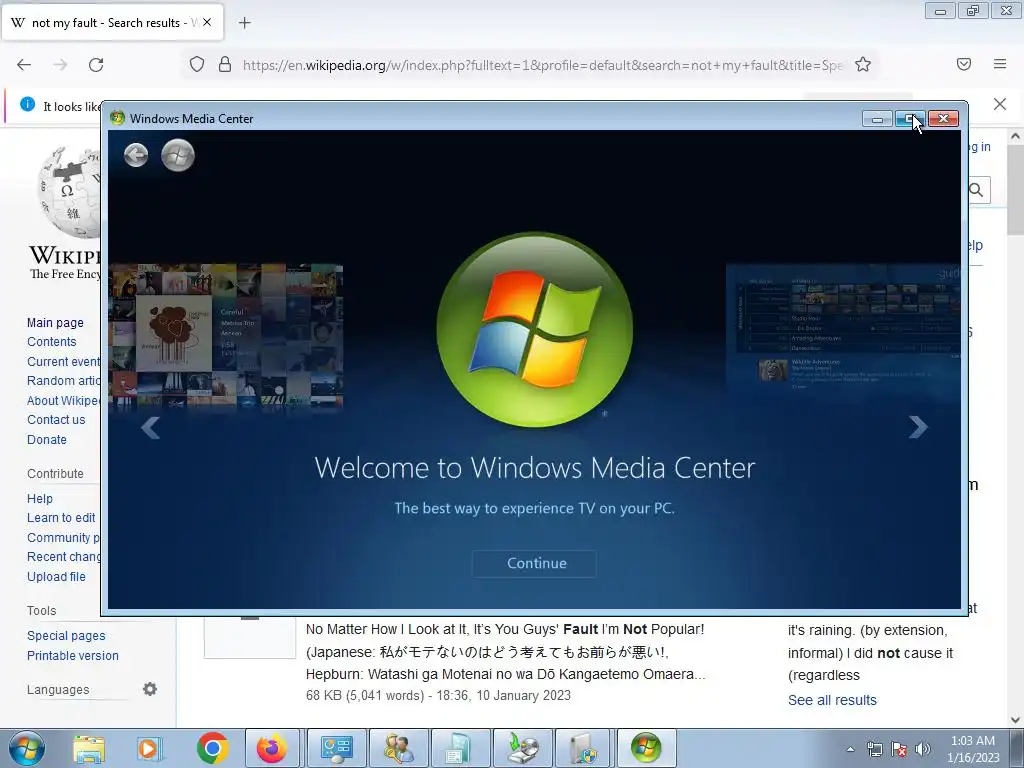Open the TV guide preview thumbnail
The image size is (1024, 768).
pyautogui.click(x=843, y=330)
